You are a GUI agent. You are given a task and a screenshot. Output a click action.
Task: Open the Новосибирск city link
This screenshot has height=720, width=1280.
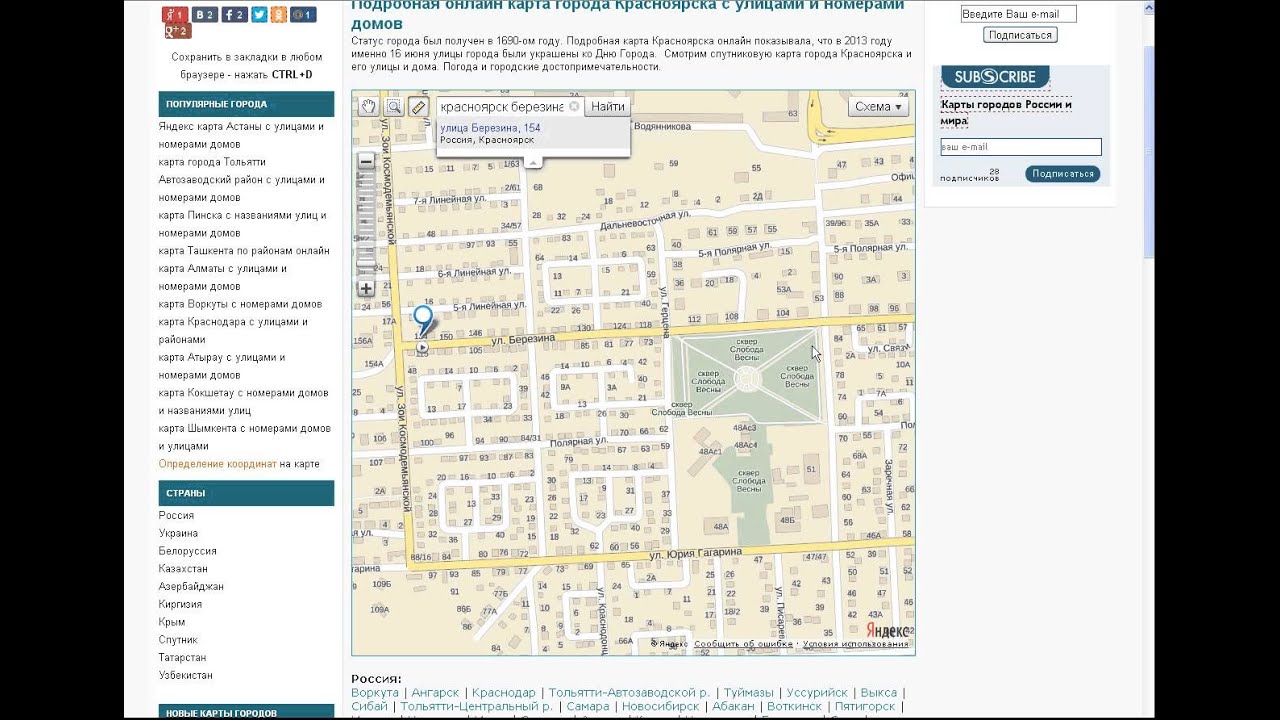[660, 707]
